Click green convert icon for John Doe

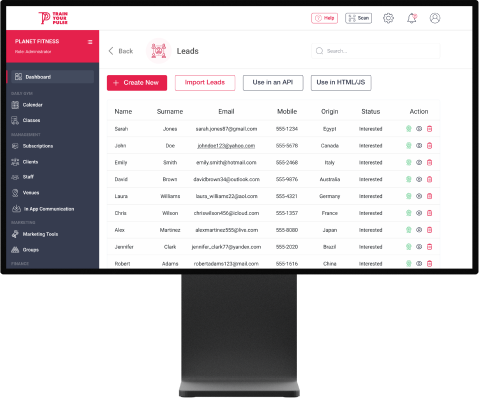tap(409, 146)
